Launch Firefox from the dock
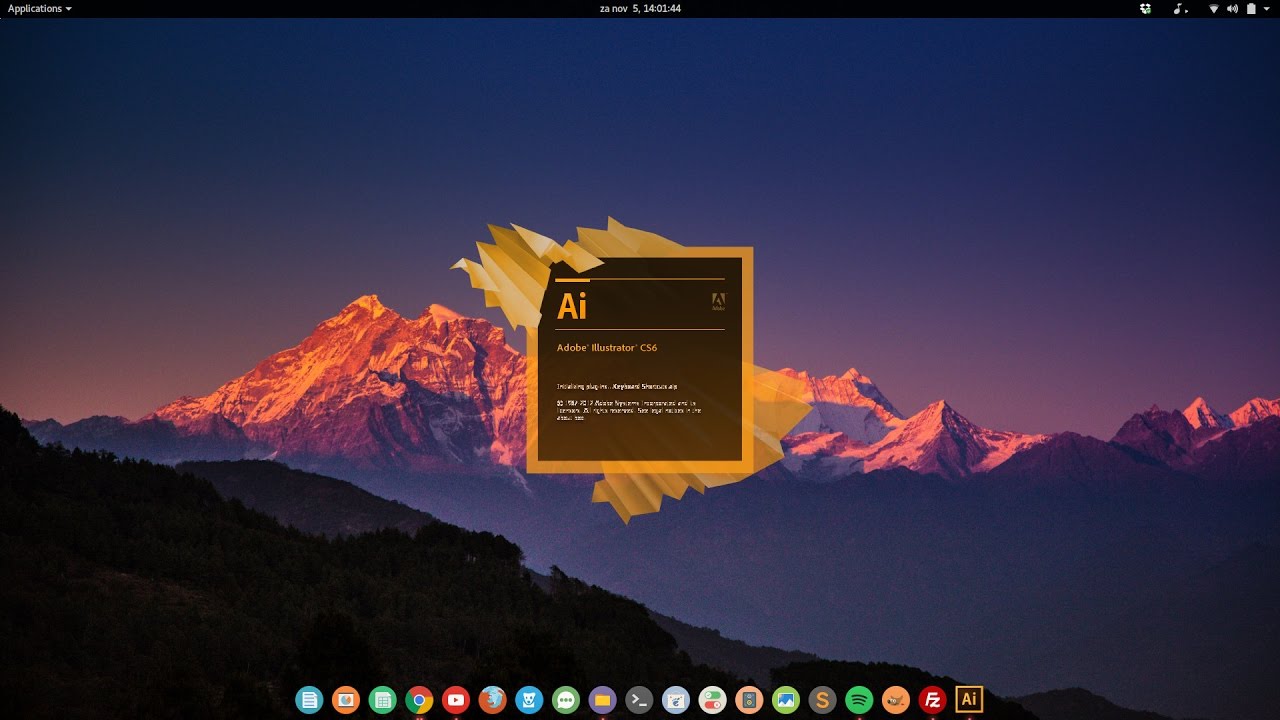 pos(492,700)
